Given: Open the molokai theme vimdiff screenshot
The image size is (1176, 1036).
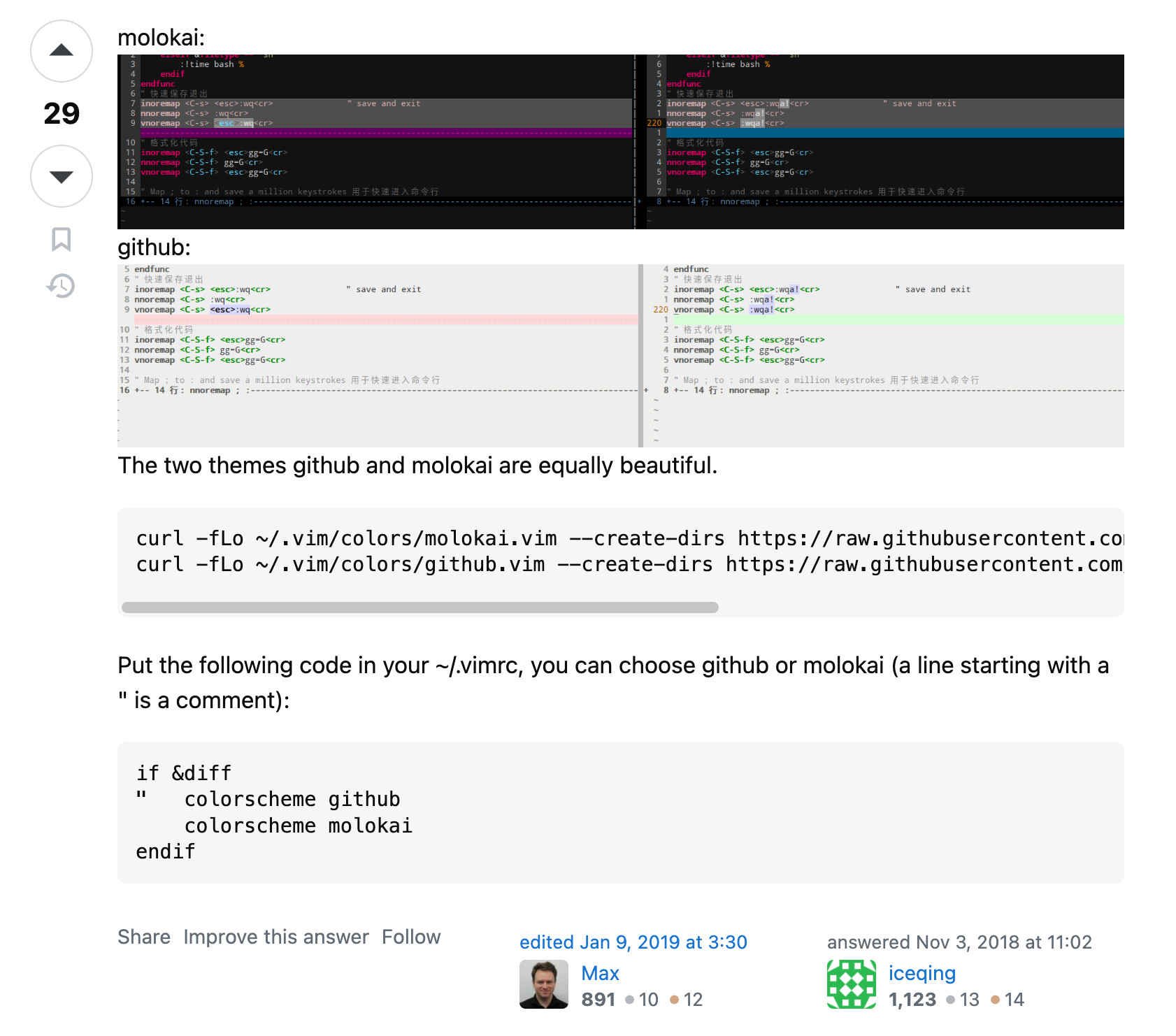Looking at the screenshot, I should coord(620,142).
